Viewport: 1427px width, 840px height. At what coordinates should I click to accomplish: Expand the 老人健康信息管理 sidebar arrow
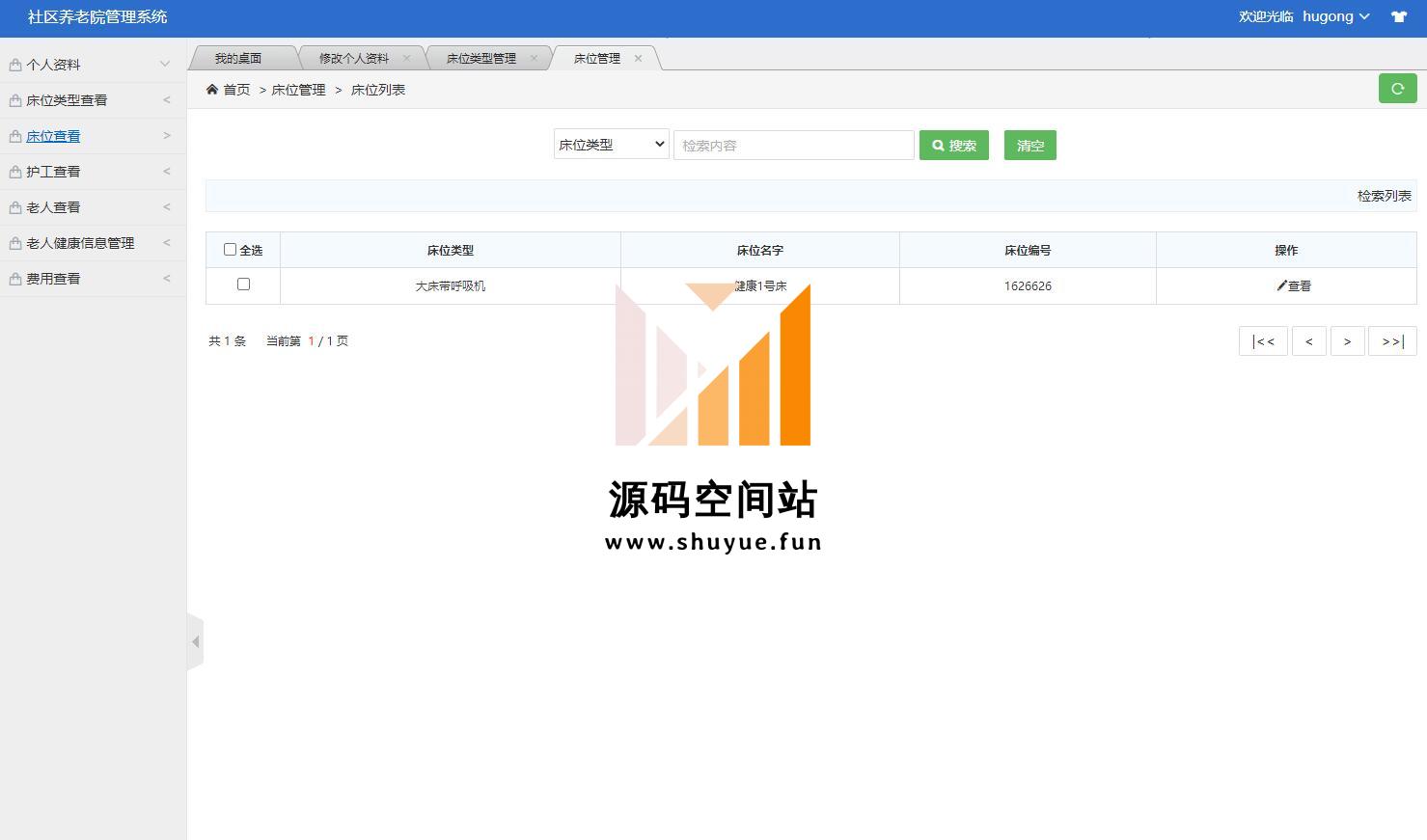tap(166, 242)
